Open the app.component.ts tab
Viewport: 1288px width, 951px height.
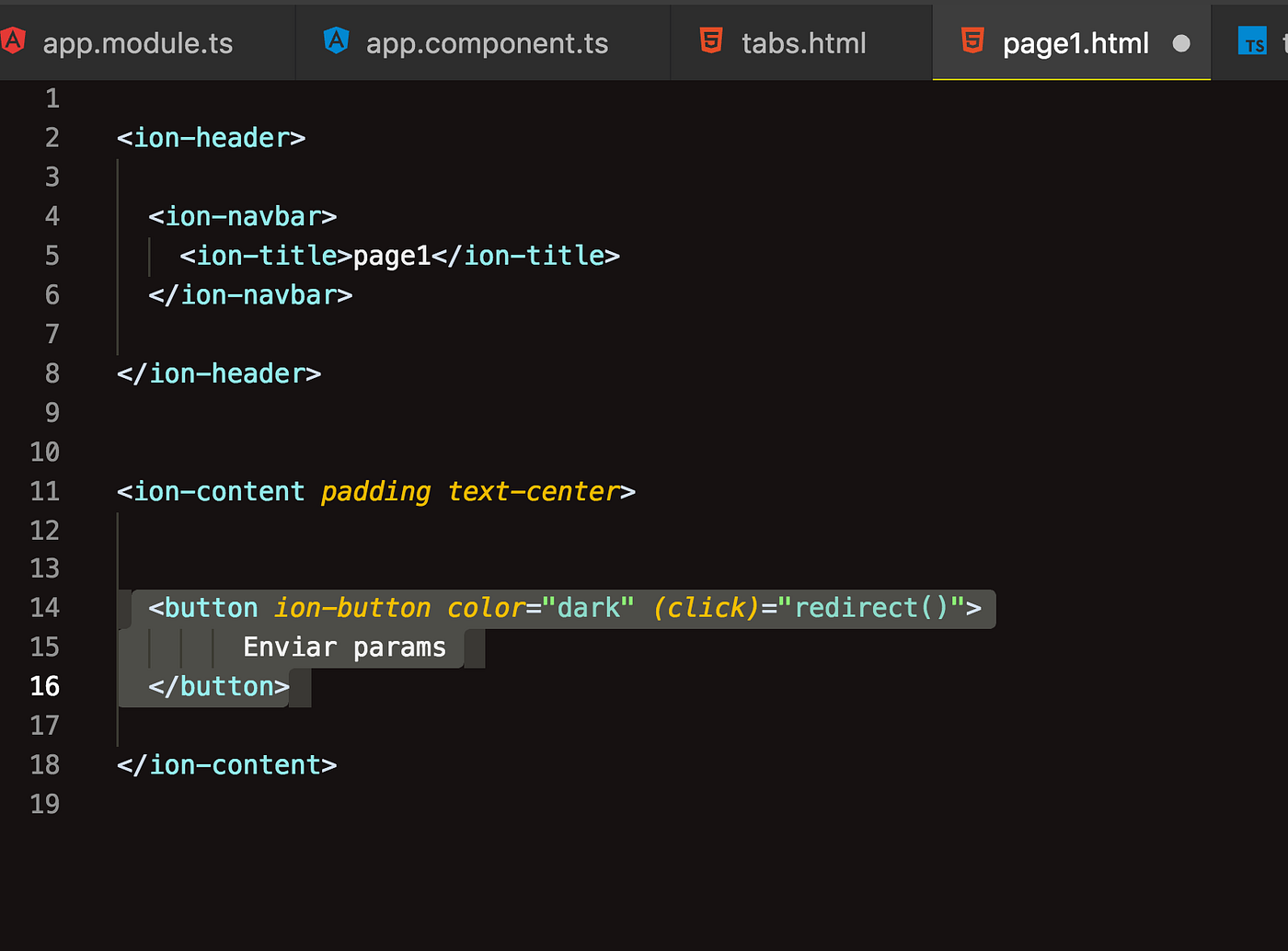click(x=486, y=42)
